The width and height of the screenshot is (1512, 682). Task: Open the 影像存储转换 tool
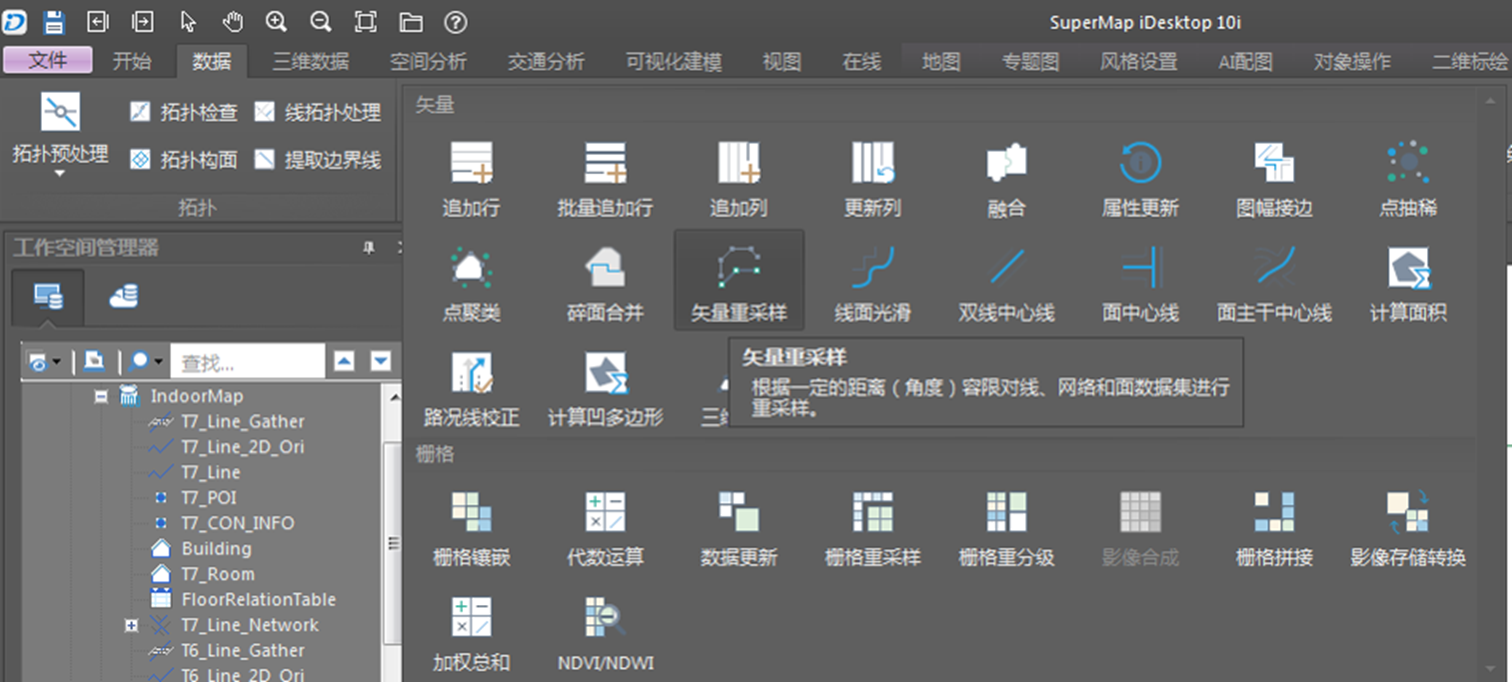coord(1408,528)
